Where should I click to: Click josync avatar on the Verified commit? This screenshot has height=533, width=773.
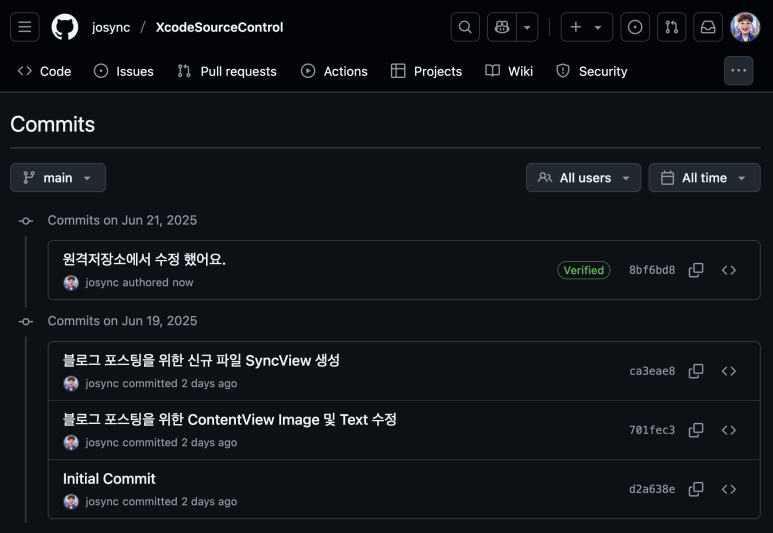click(x=71, y=283)
